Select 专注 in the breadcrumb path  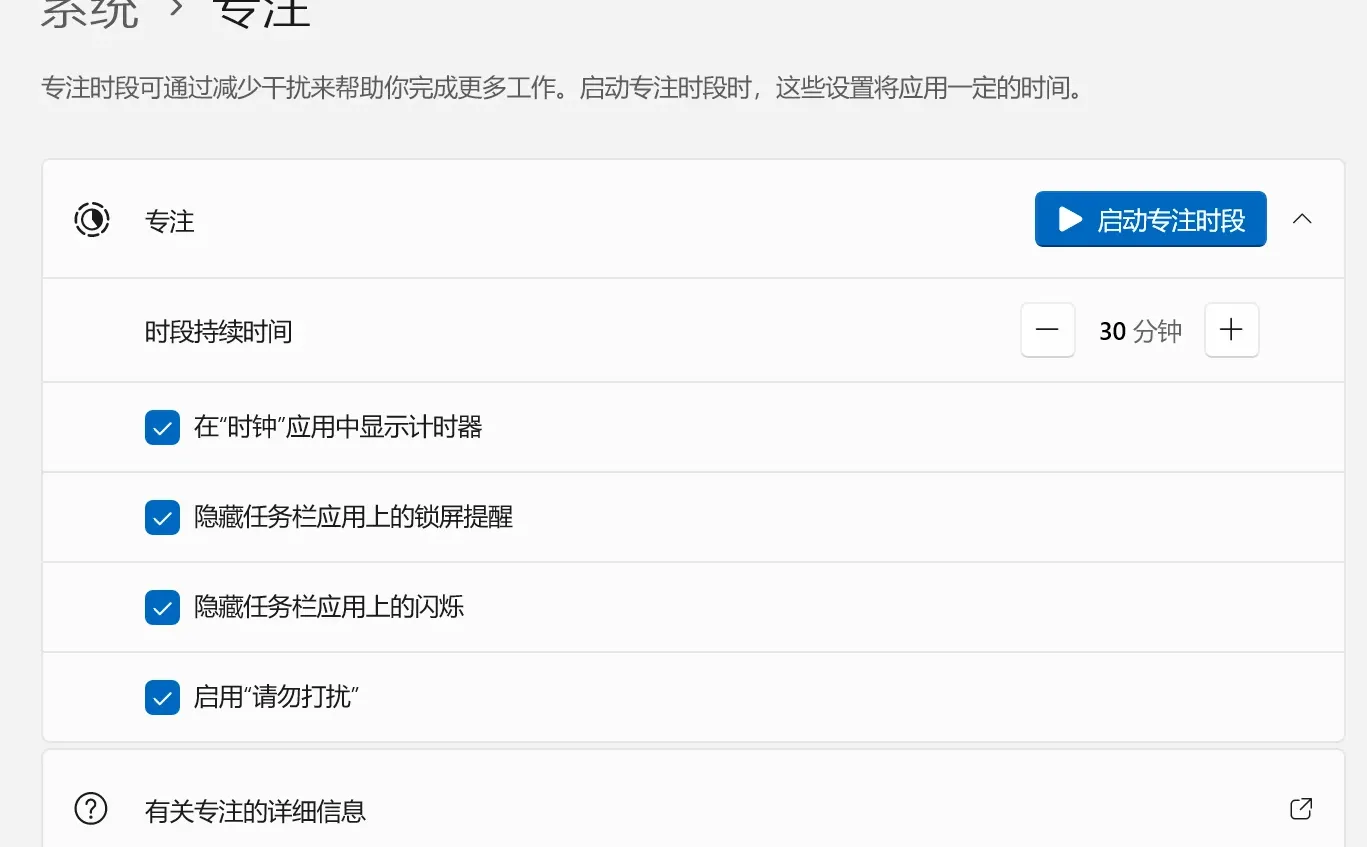coord(262,14)
